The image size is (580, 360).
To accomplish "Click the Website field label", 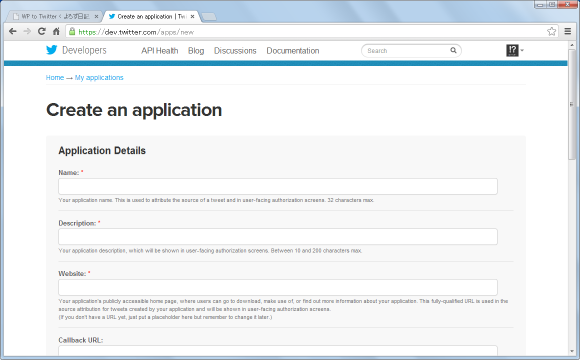I will (72, 274).
